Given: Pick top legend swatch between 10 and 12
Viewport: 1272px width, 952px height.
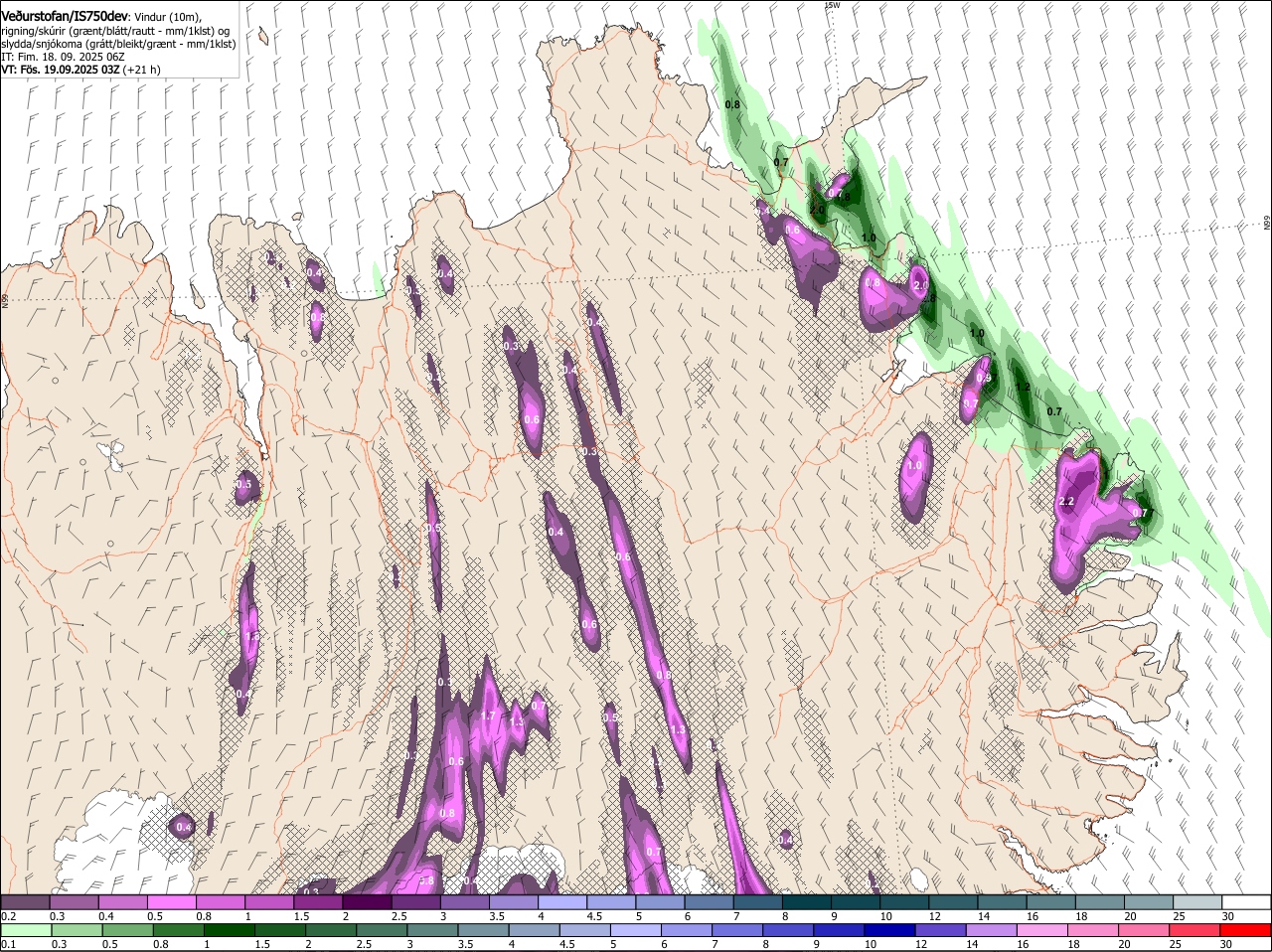Looking at the screenshot, I should 904,902.
